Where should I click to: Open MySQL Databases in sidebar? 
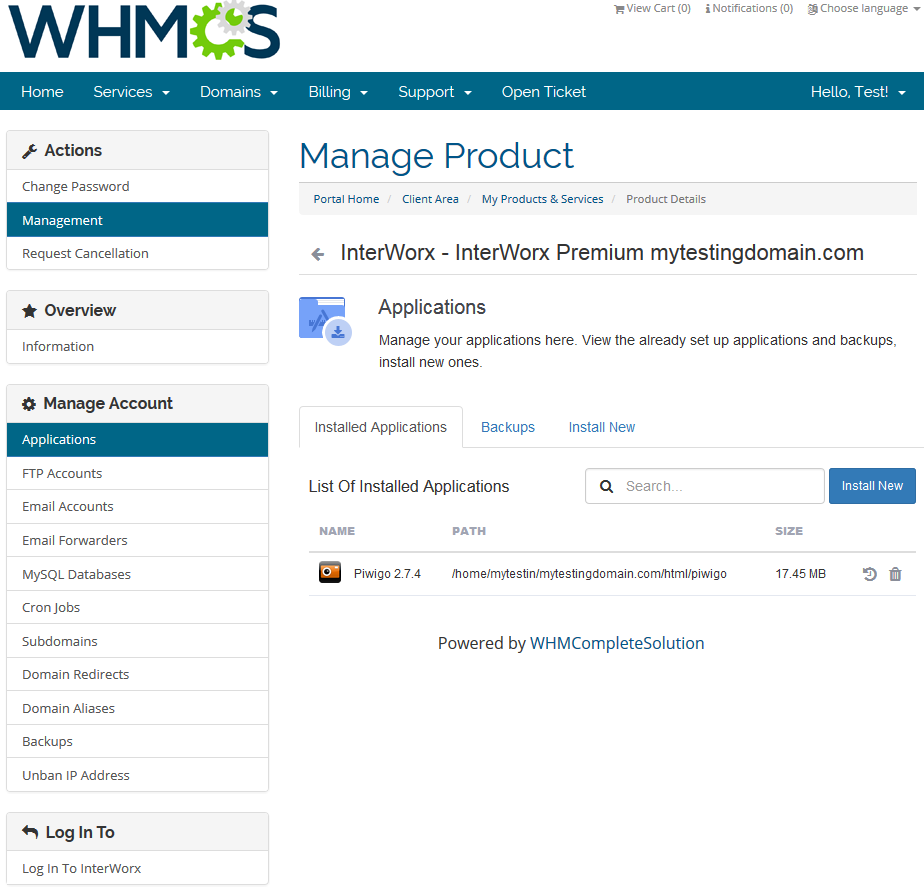137,574
